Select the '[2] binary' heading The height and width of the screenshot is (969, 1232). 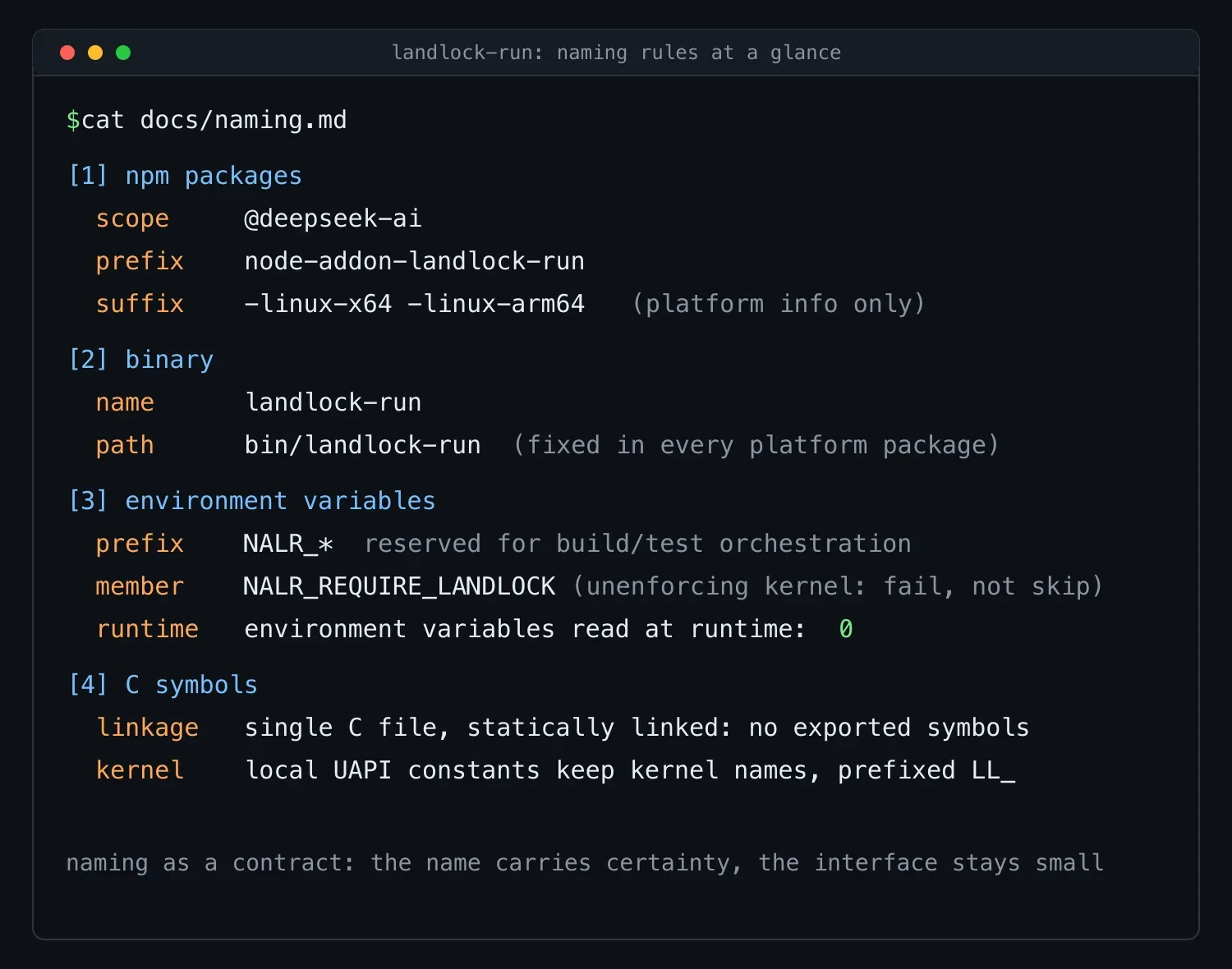pyautogui.click(x=140, y=360)
